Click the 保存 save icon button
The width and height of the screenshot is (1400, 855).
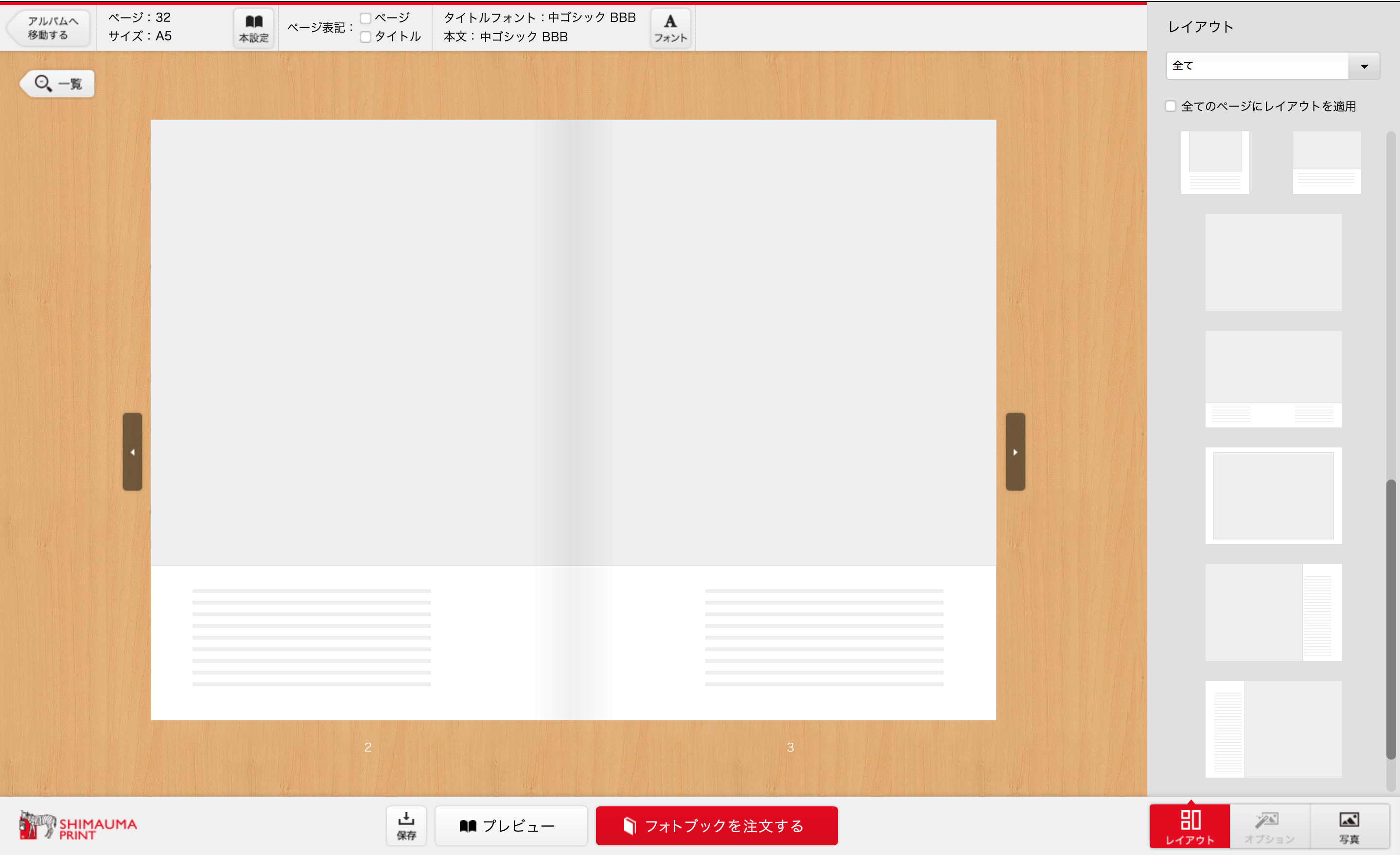coord(406,826)
